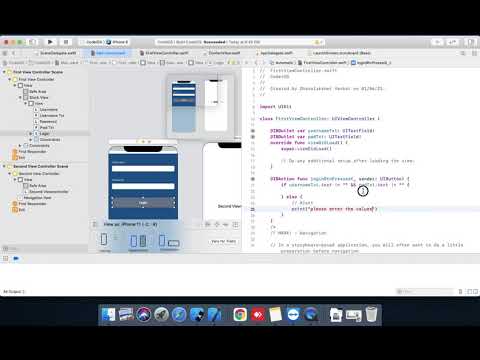The height and width of the screenshot is (360, 480).
Task: Click the yellow warning indicator in status bar
Action: [x=317, y=42]
